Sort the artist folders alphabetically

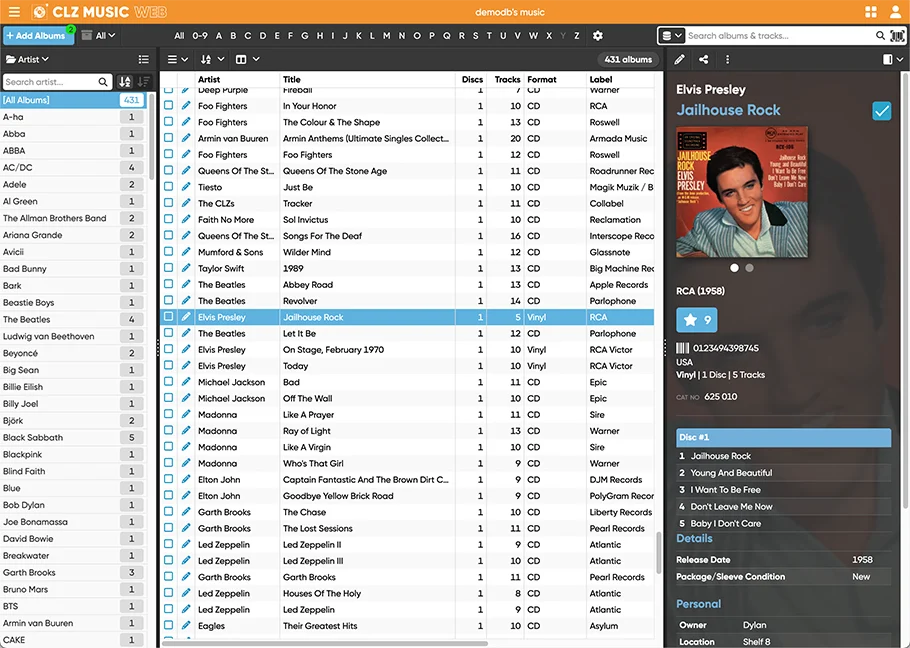[x=125, y=82]
